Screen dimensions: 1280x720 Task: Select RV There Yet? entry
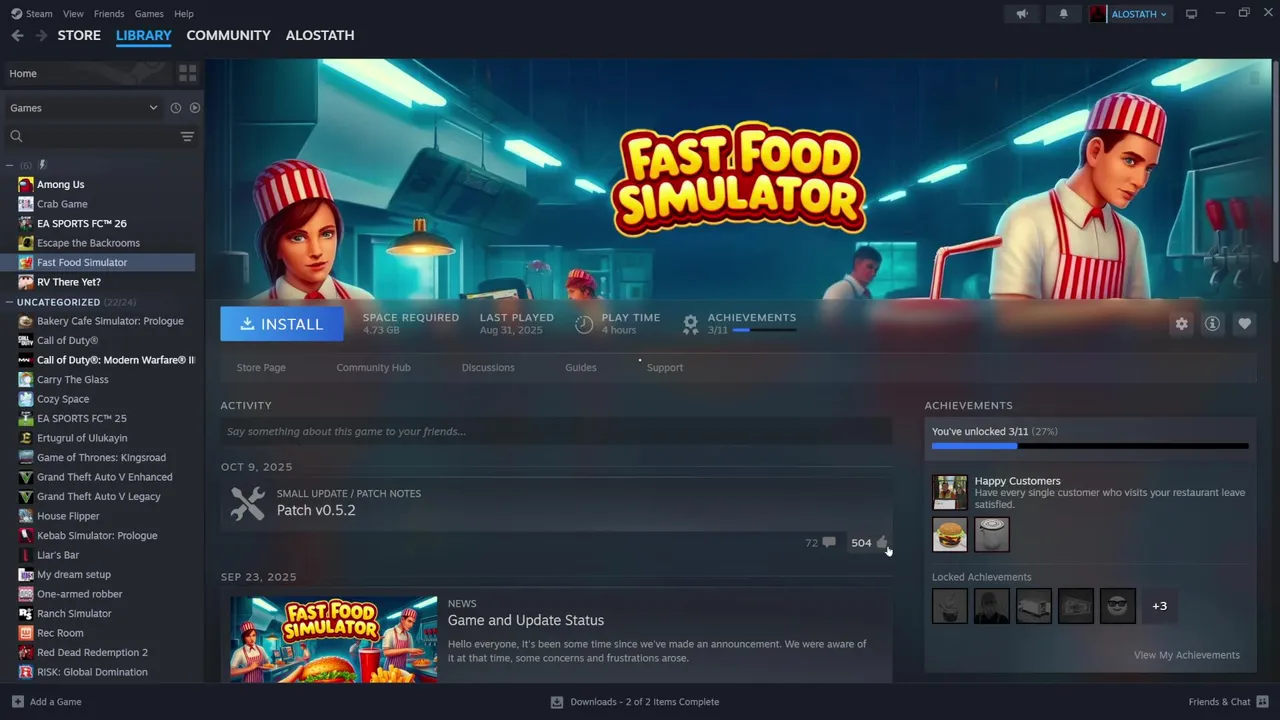[x=68, y=282]
